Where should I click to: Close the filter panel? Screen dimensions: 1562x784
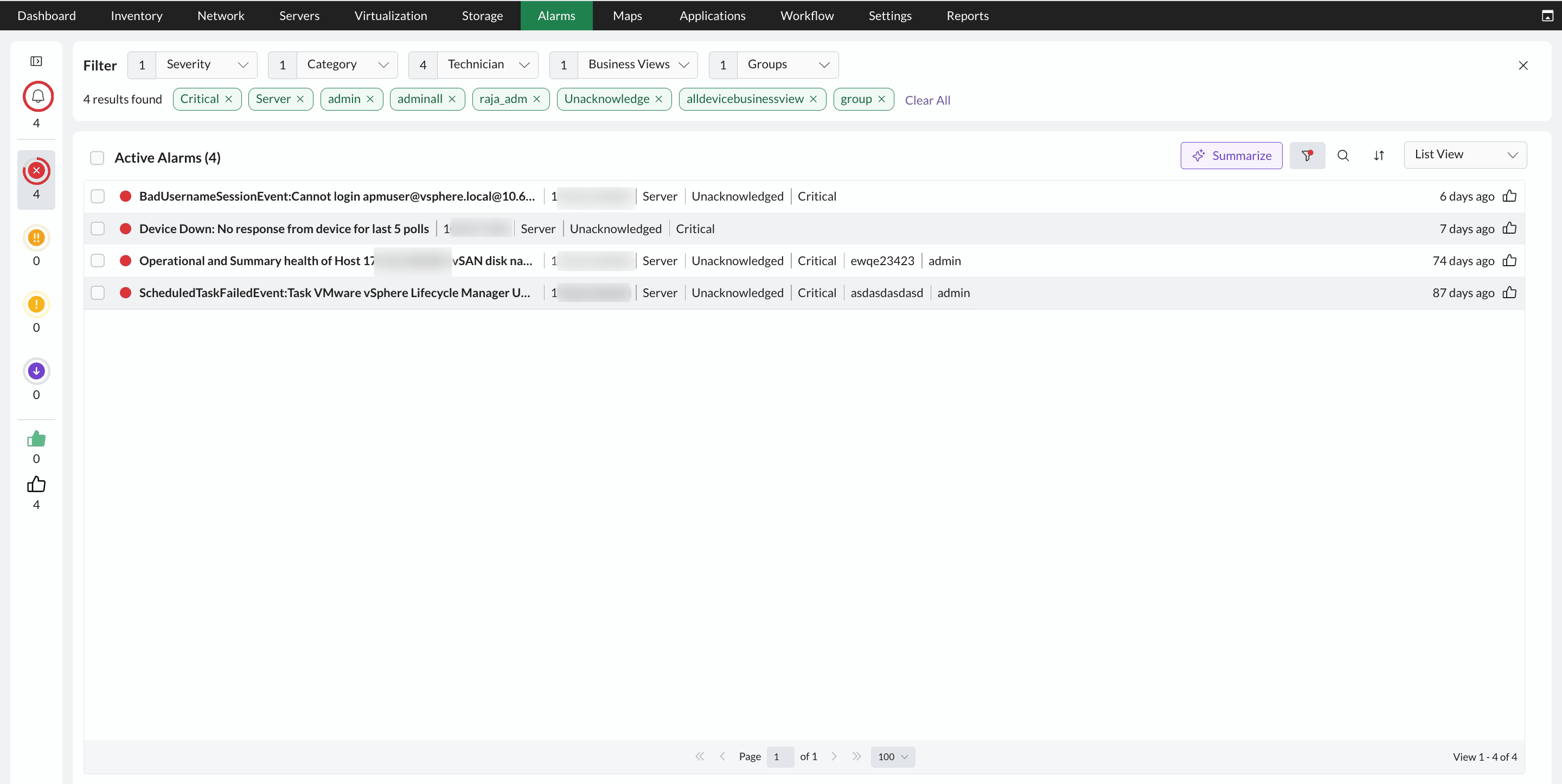1523,66
